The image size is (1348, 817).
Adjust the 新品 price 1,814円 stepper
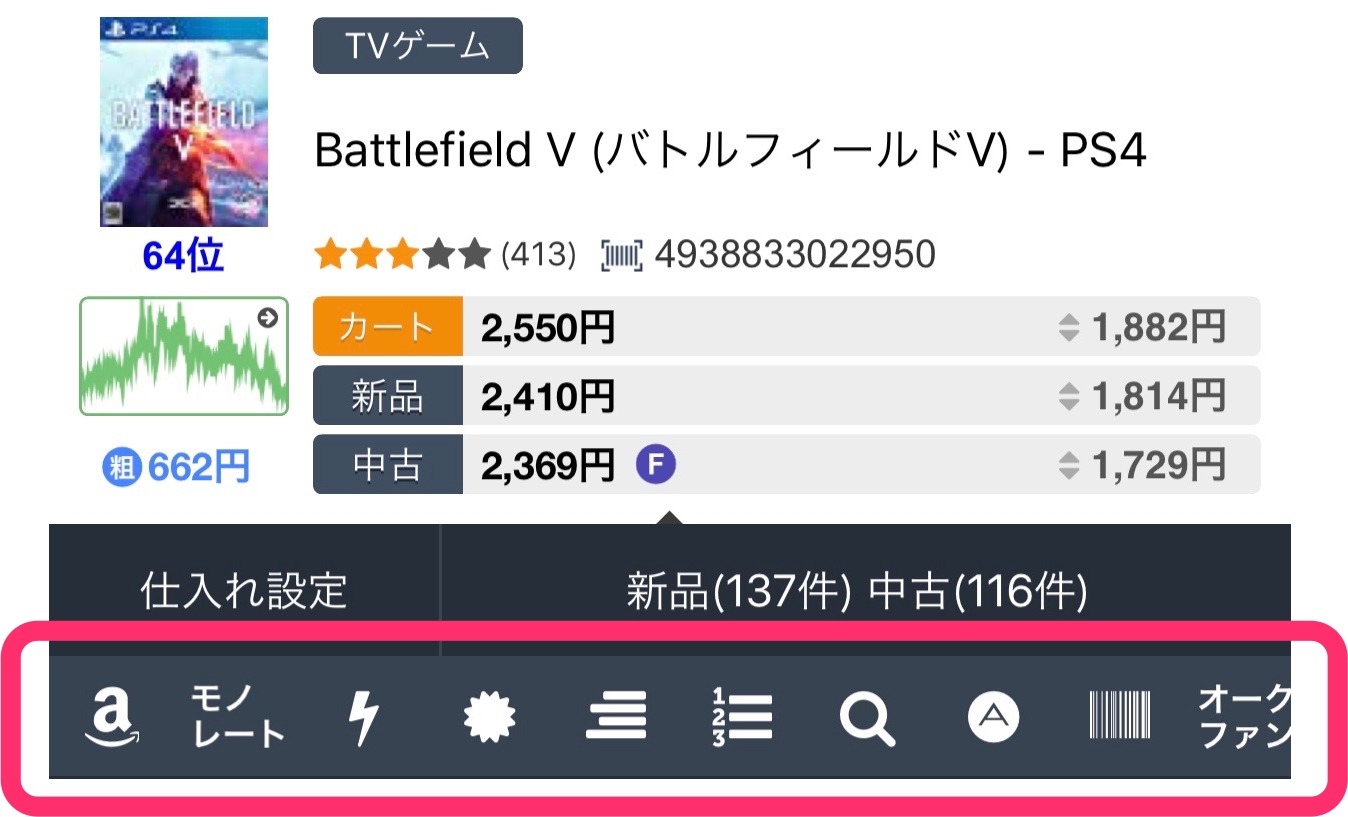coord(1070,397)
